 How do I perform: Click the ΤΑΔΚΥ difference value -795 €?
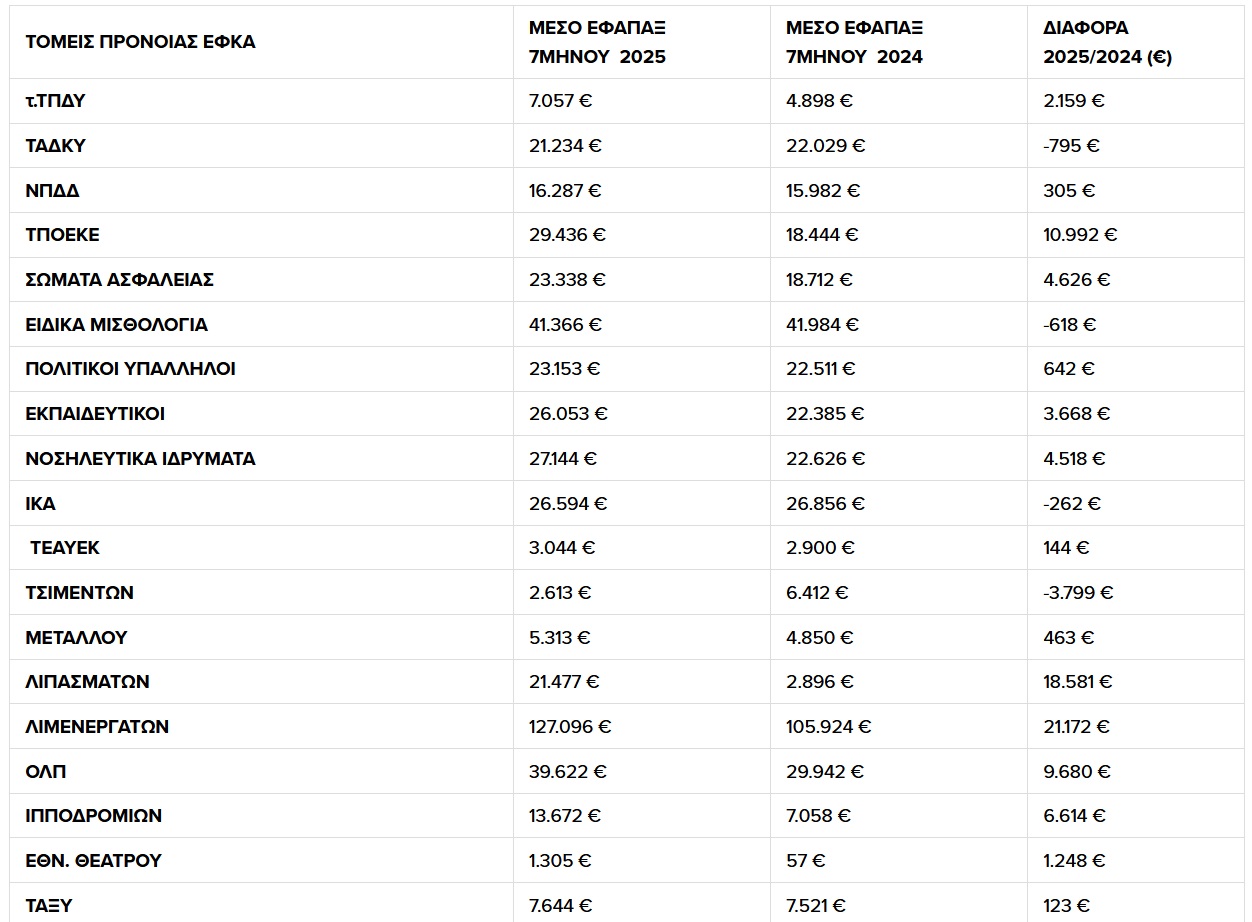click(x=1071, y=146)
